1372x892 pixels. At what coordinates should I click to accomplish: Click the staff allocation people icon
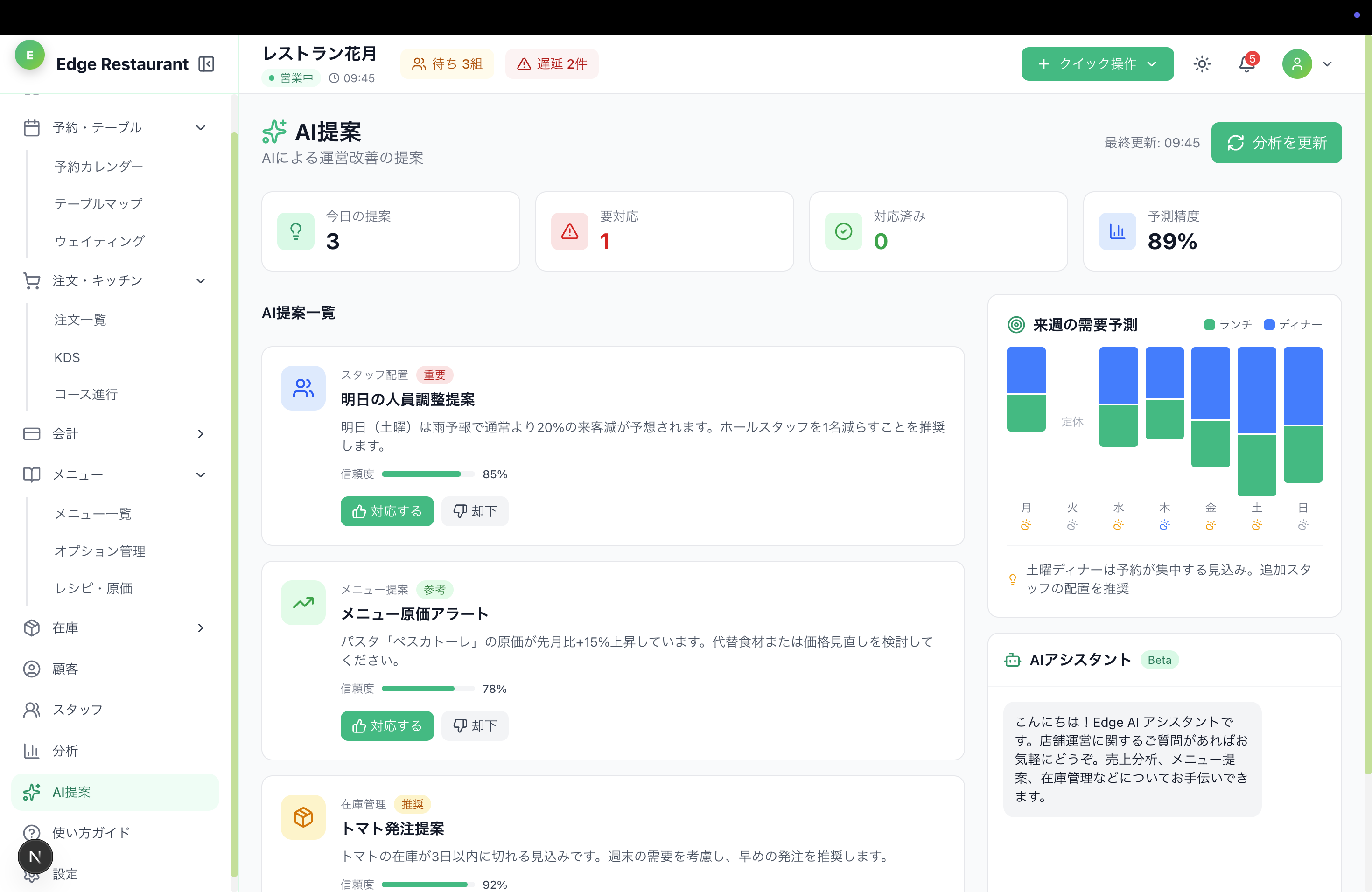pos(303,388)
